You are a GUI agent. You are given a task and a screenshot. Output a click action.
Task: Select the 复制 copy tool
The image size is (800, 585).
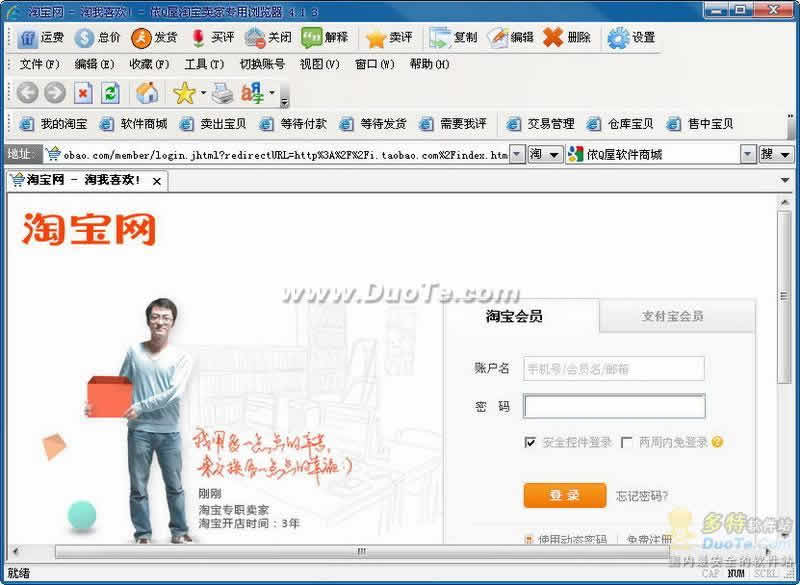[x=453, y=38]
